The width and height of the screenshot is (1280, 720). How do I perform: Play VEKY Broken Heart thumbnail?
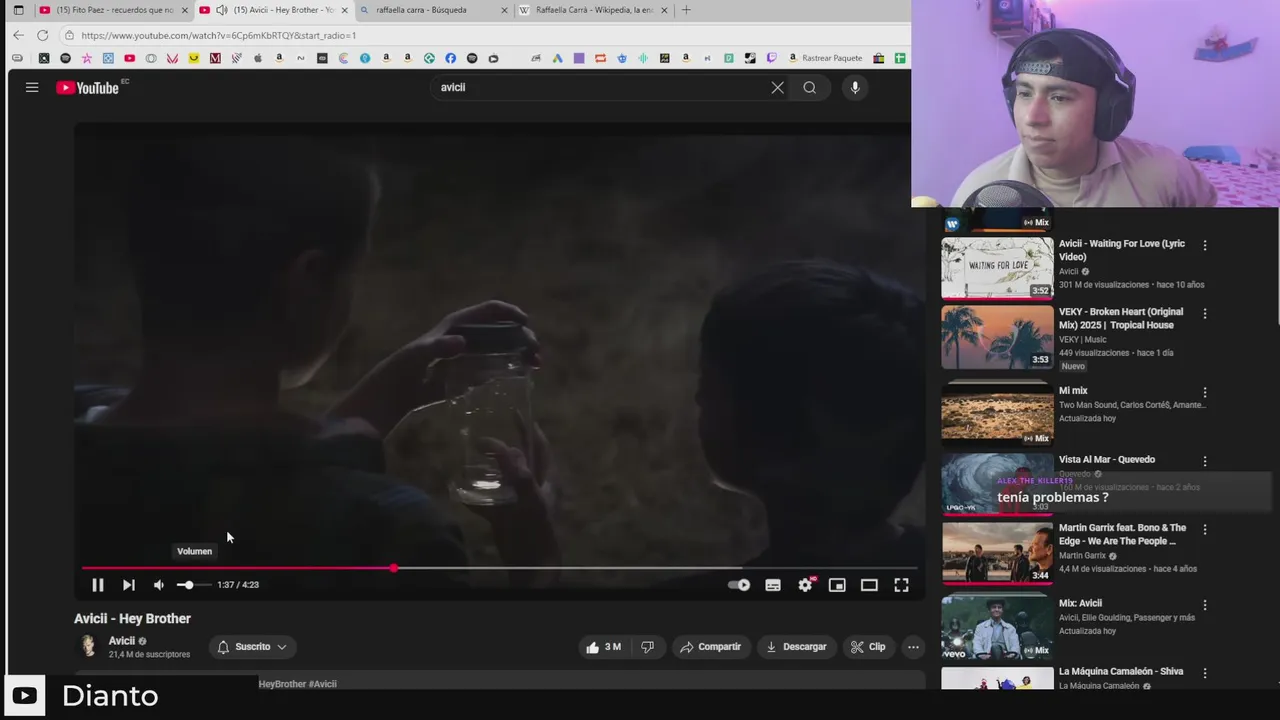click(x=997, y=337)
